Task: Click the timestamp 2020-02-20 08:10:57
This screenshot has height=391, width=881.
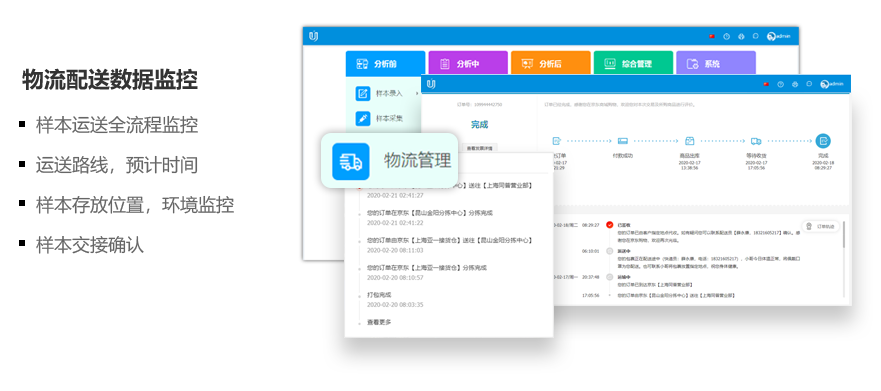Action: (395, 278)
